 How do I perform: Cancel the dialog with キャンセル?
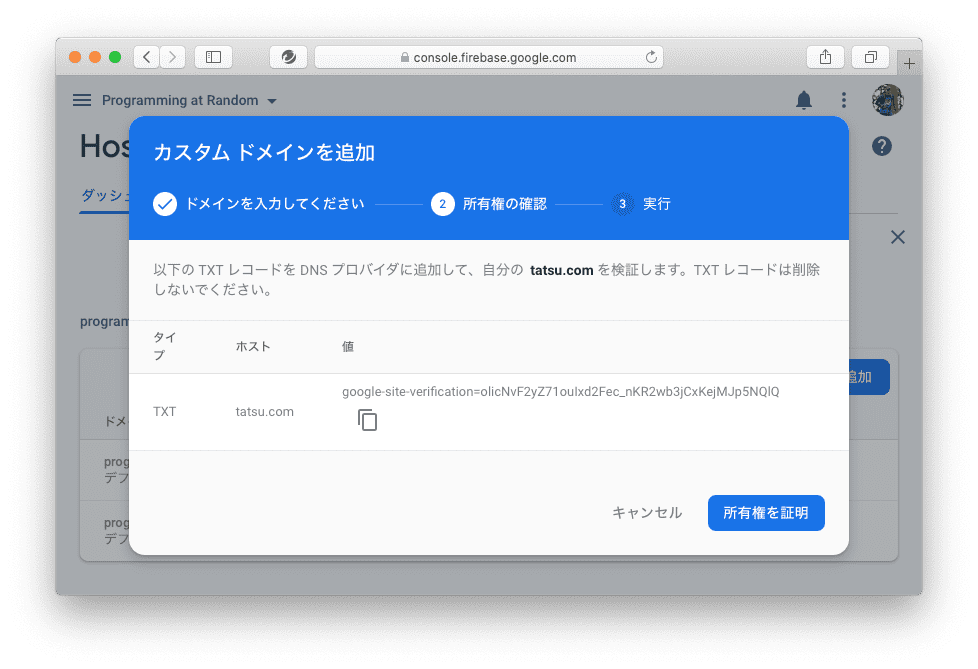click(647, 513)
